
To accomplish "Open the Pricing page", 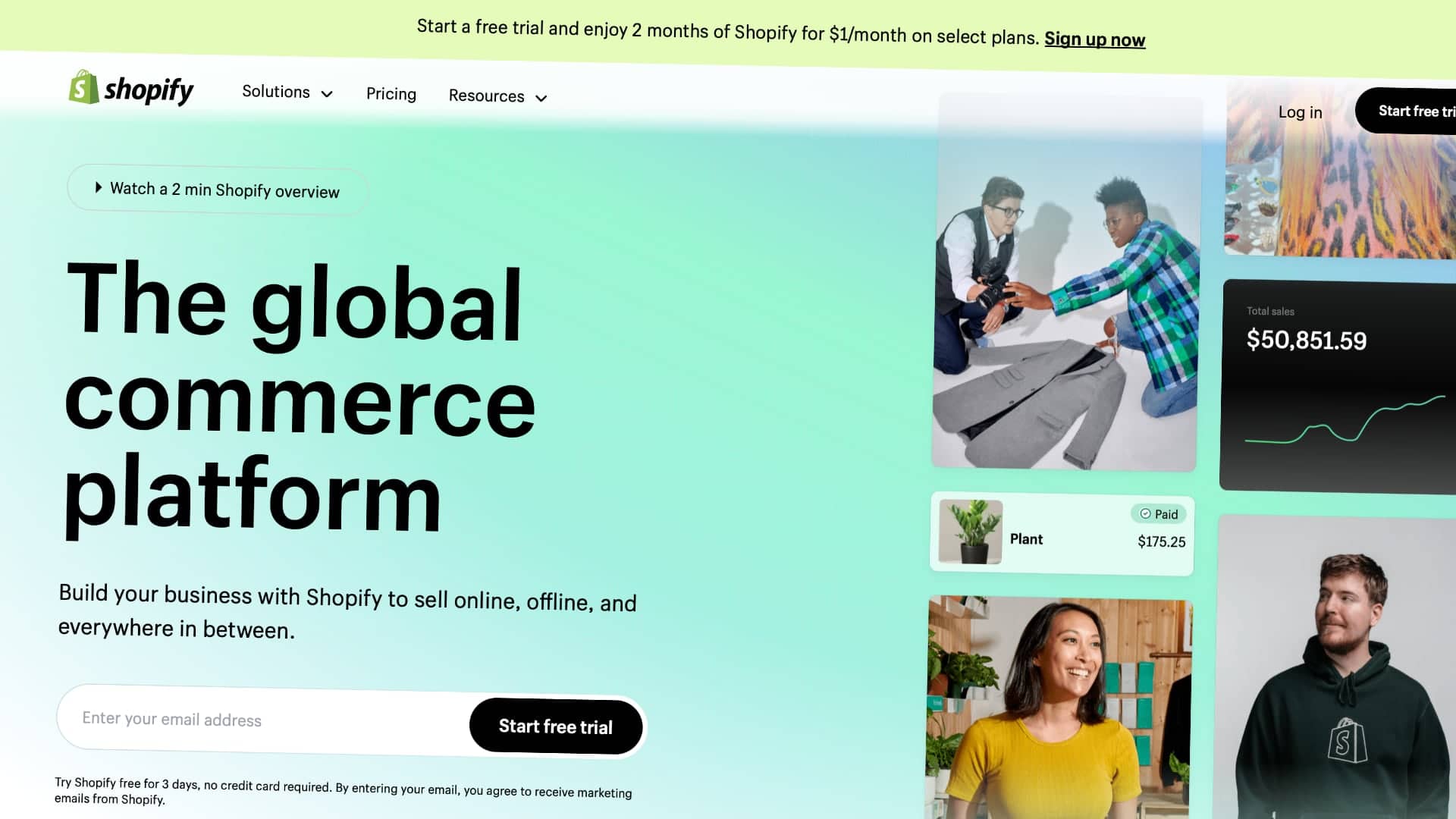I will click(391, 94).
